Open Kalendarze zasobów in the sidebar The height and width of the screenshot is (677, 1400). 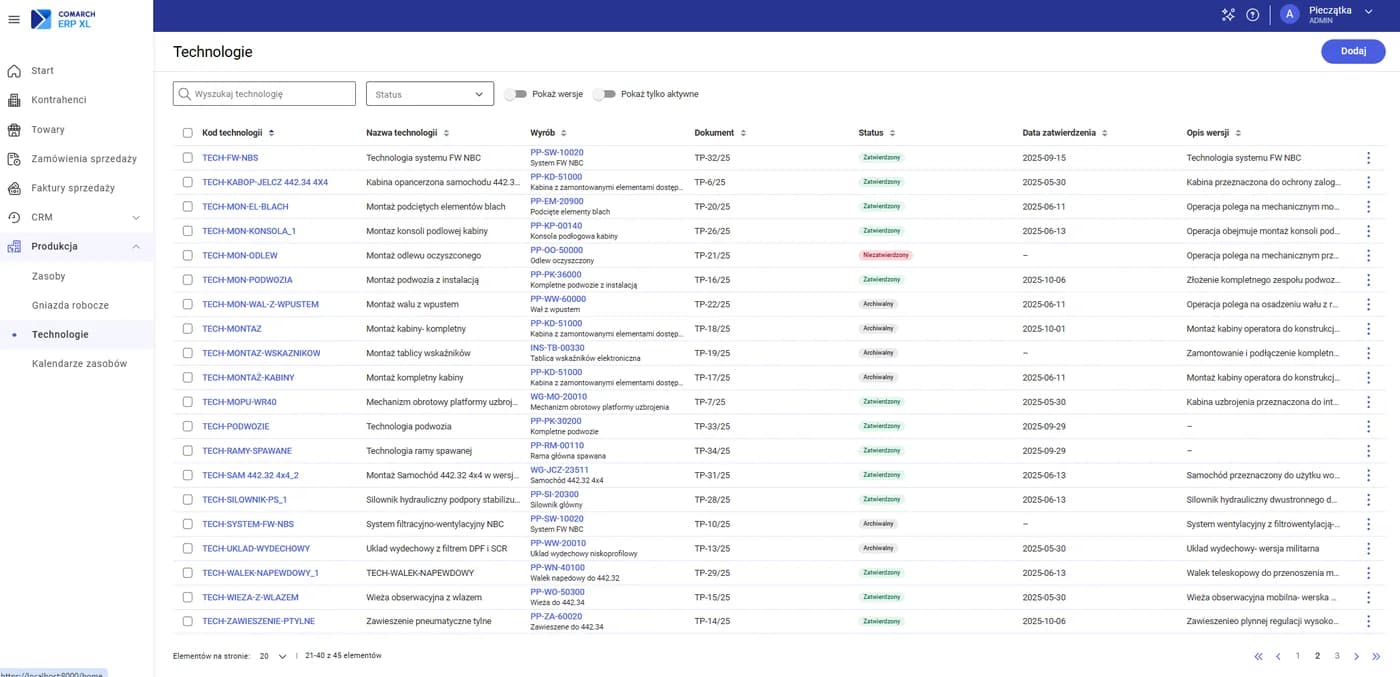pyautogui.click(x=79, y=364)
